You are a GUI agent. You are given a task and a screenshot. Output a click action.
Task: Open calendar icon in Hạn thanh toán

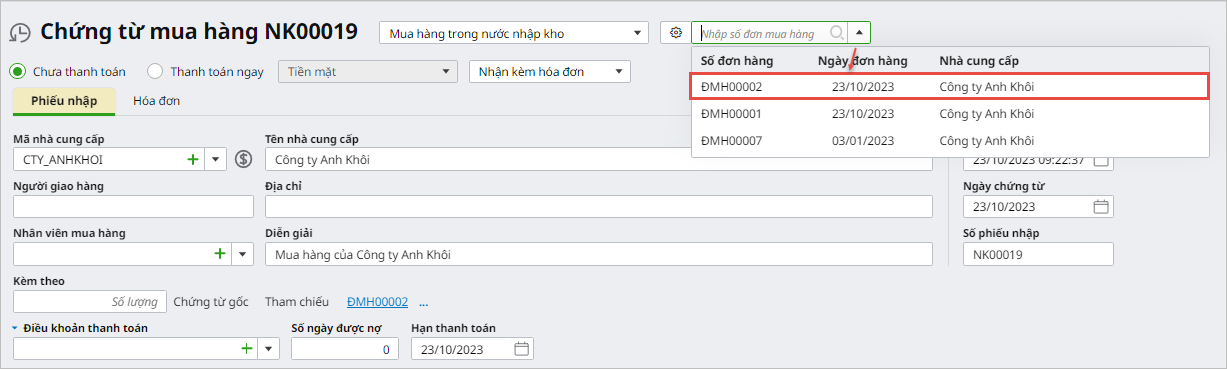(521, 349)
